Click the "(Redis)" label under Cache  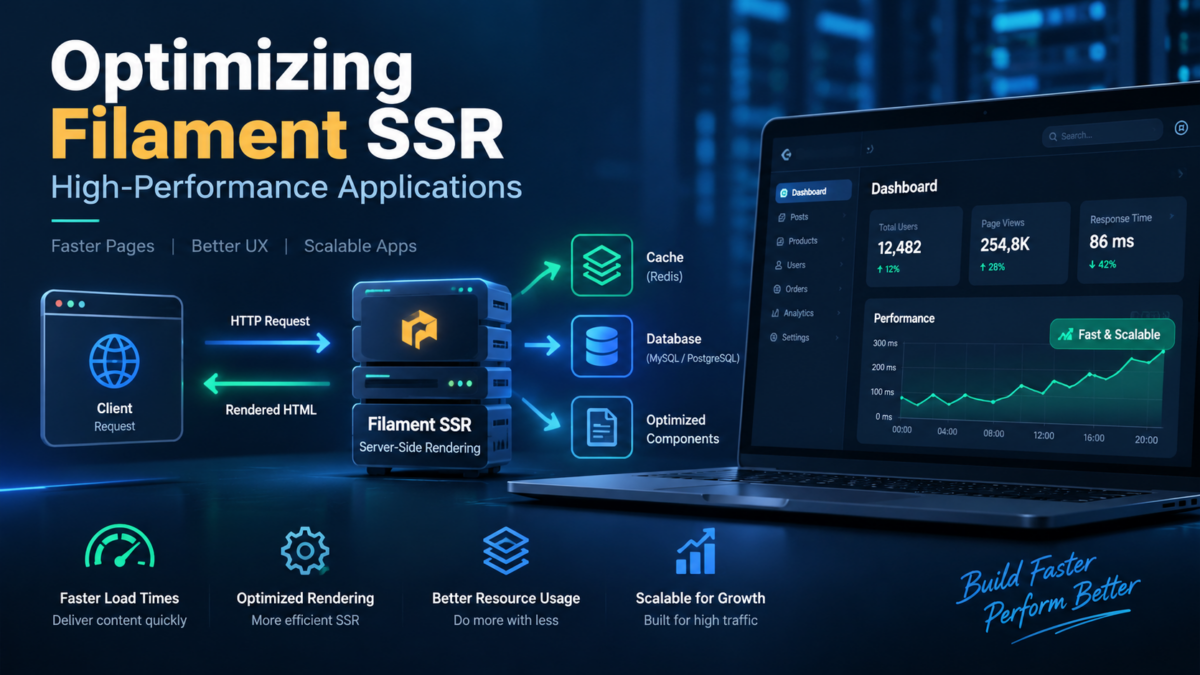(665, 276)
